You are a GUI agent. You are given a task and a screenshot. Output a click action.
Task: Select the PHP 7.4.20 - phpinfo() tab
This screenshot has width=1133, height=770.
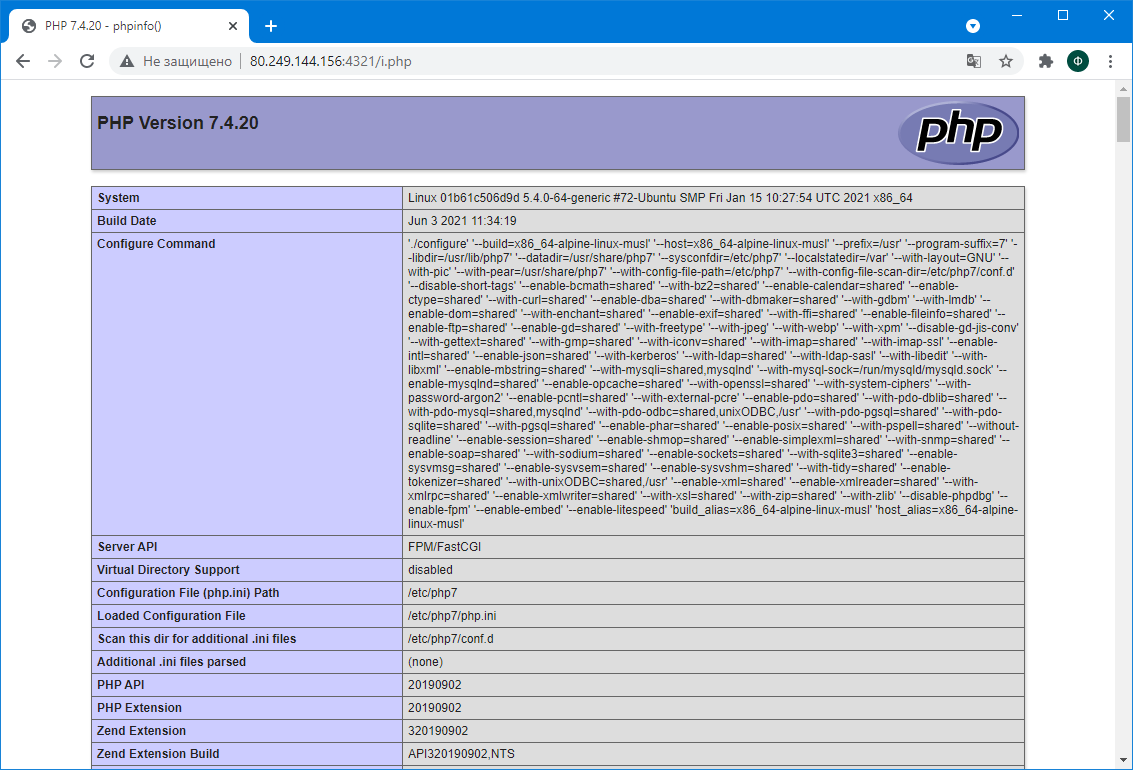(x=129, y=26)
